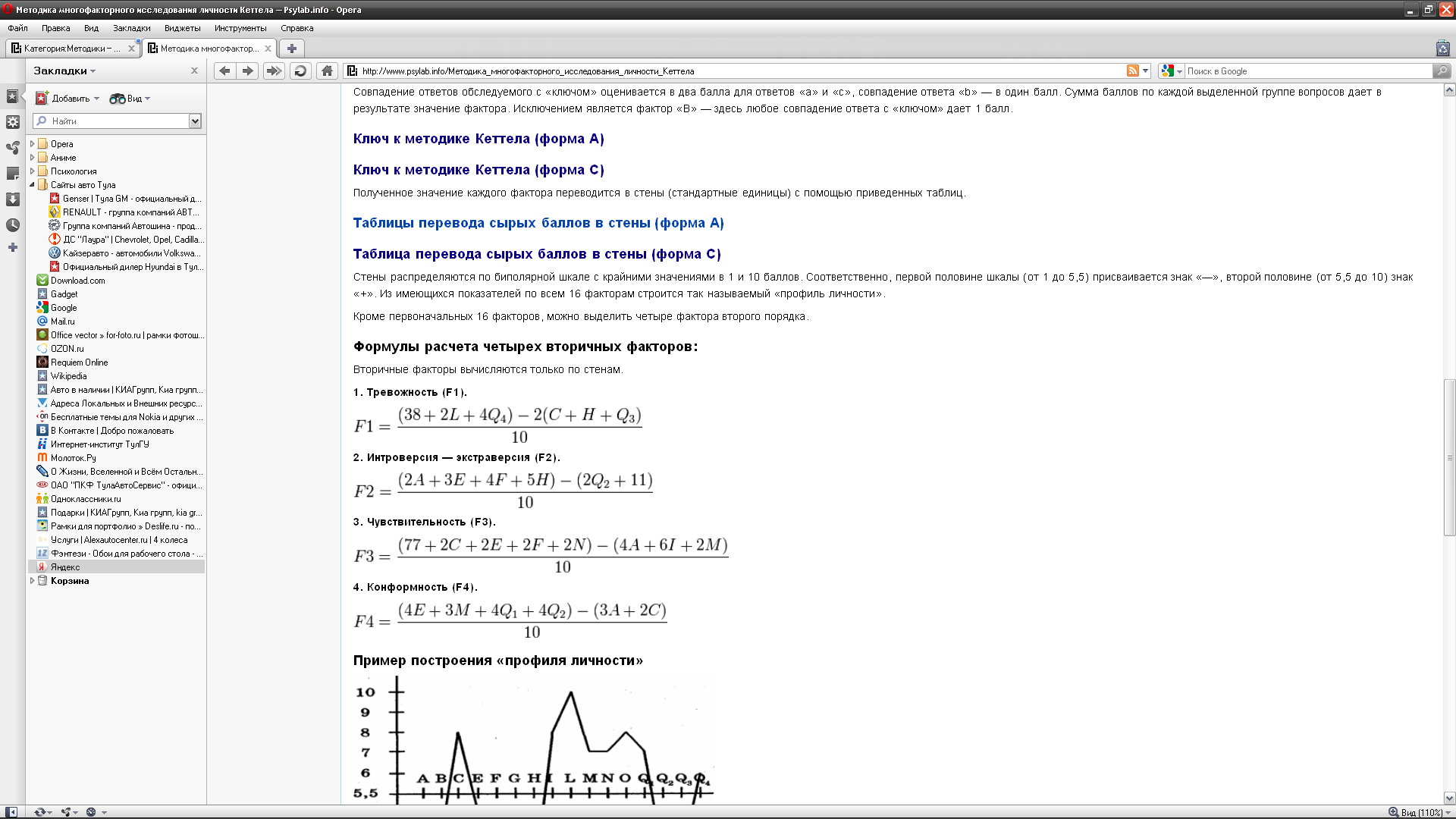Open the 'В Контакте | Добро пожаловать' bookmark
Screen dimensions: 1456x819
click(x=111, y=430)
